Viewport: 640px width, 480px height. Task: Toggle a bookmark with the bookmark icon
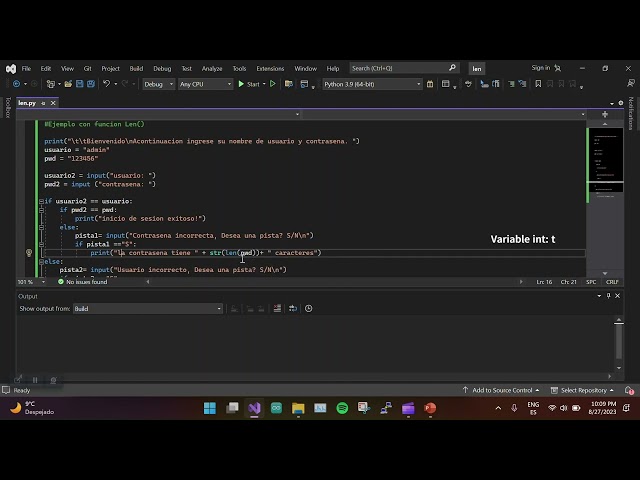[x=538, y=84]
